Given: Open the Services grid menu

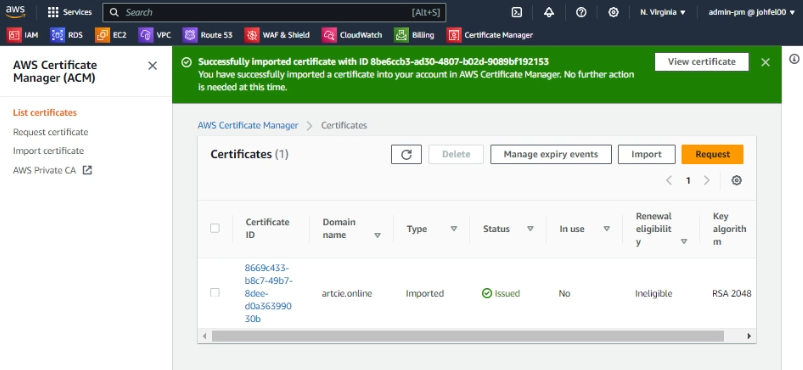Looking at the screenshot, I should 70,12.
